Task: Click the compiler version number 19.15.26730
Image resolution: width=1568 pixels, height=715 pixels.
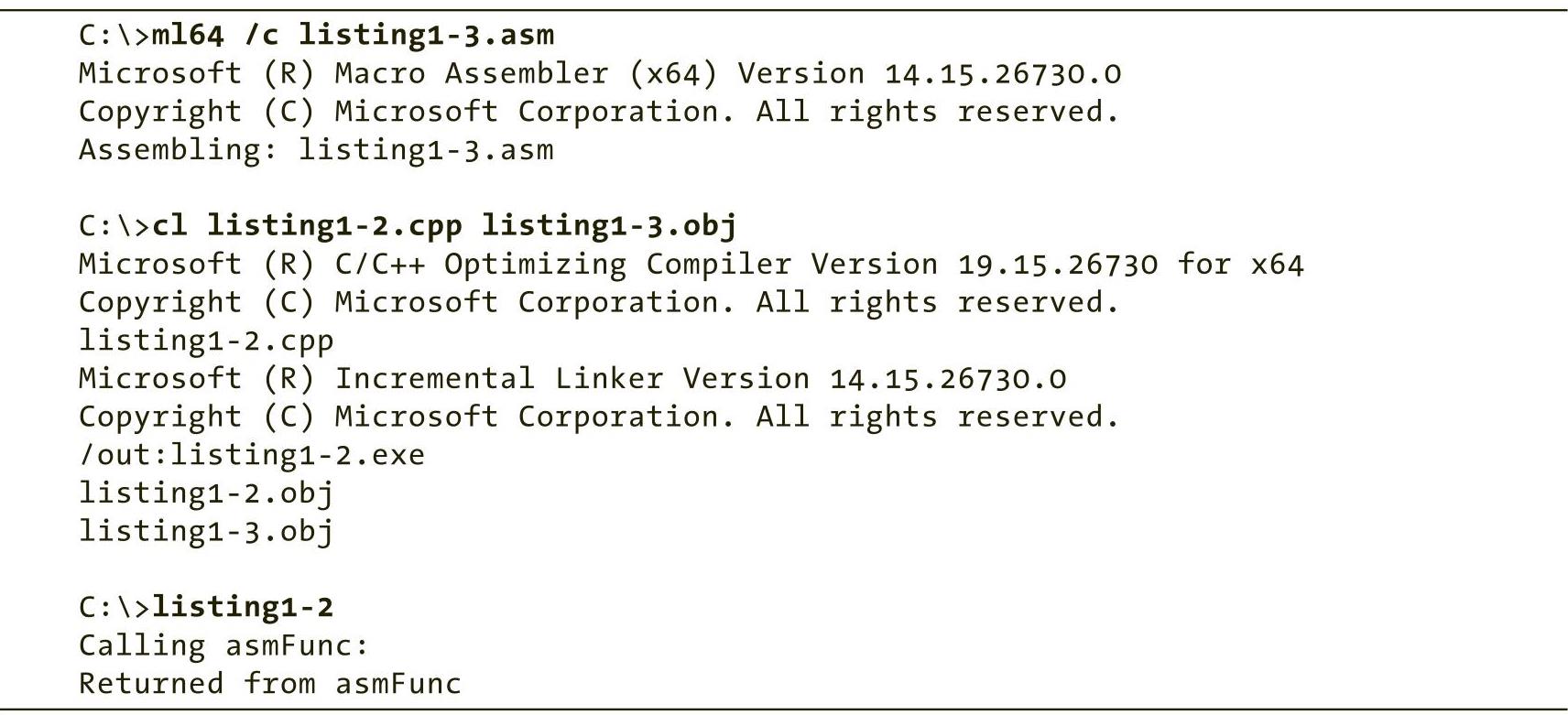Action: (x=1058, y=264)
